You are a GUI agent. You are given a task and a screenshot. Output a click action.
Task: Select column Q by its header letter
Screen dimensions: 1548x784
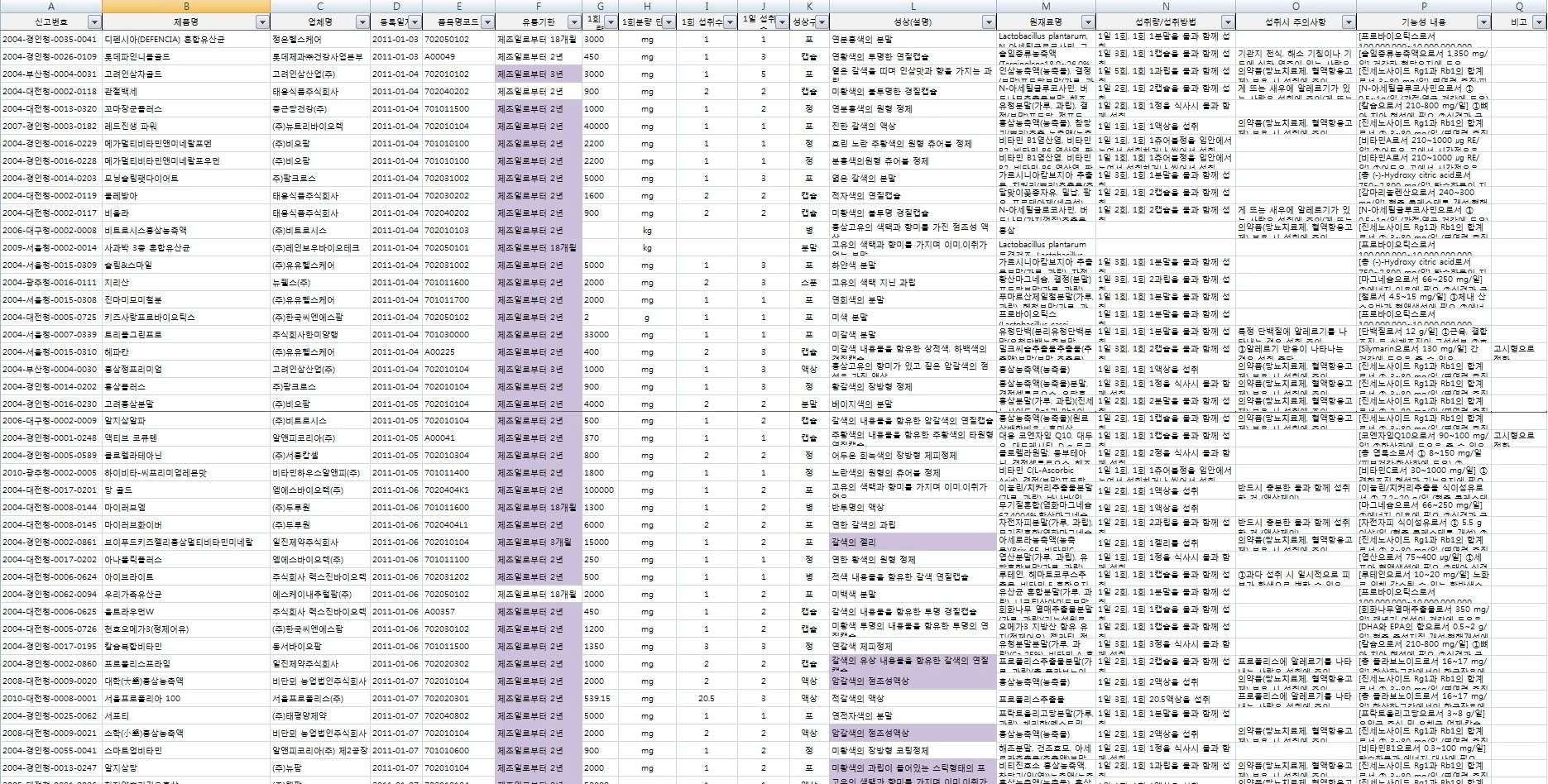1519,7
